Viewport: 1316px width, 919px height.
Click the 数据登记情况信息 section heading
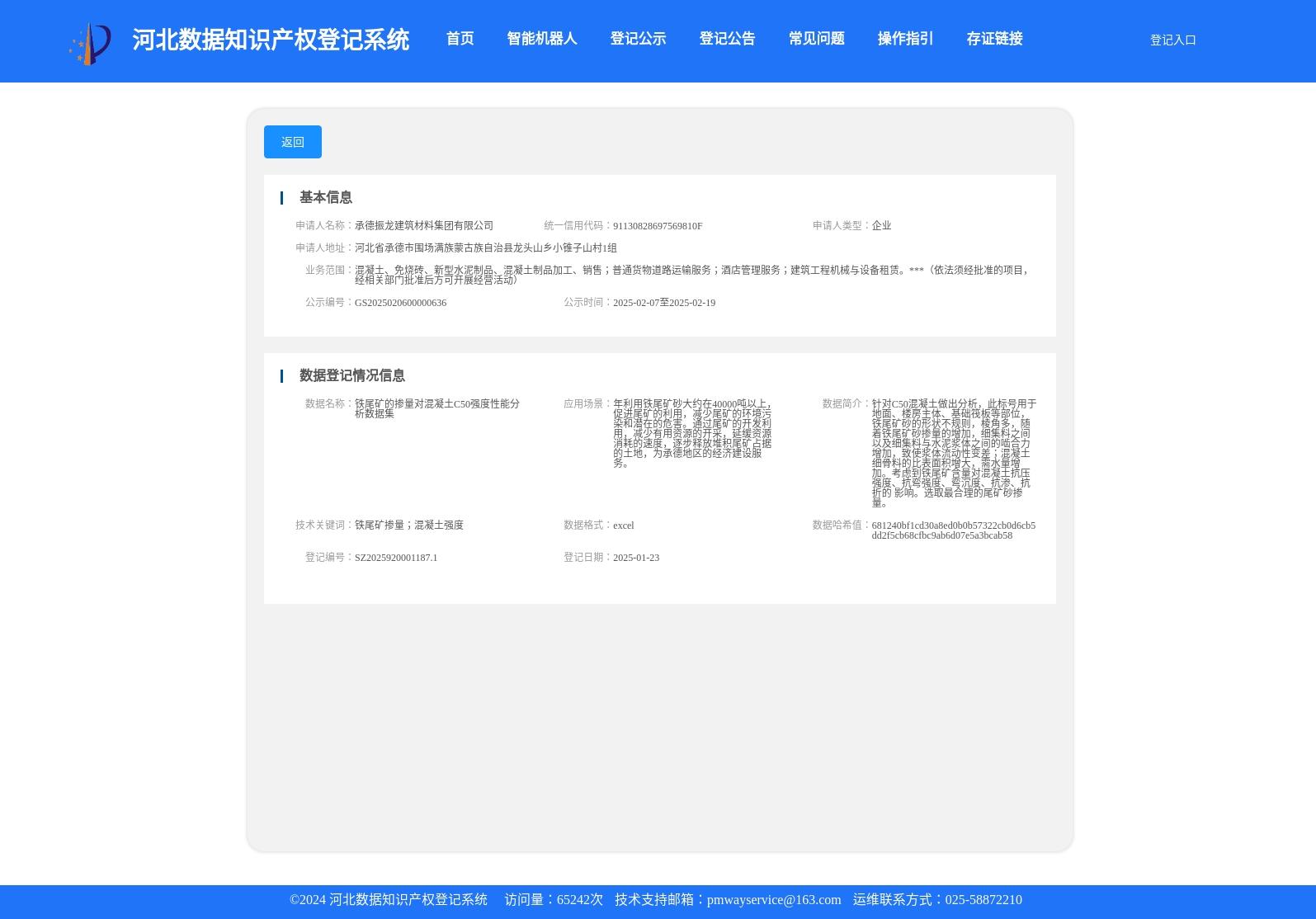click(351, 375)
